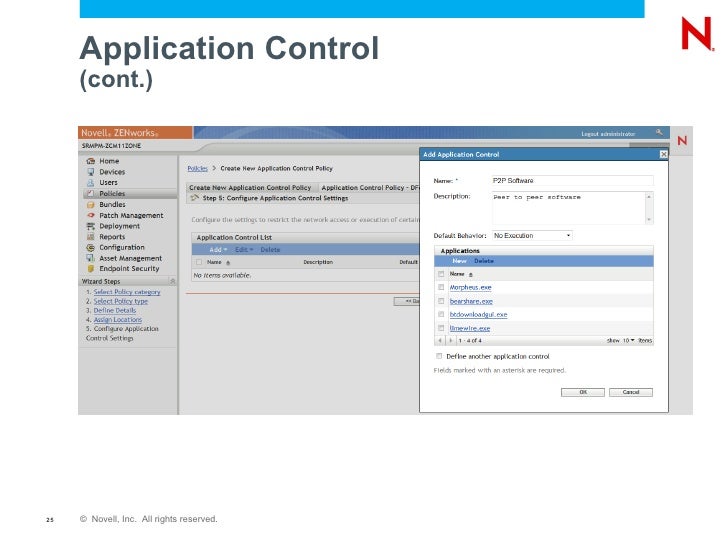Click the Policies icon in sidebar

point(91,194)
